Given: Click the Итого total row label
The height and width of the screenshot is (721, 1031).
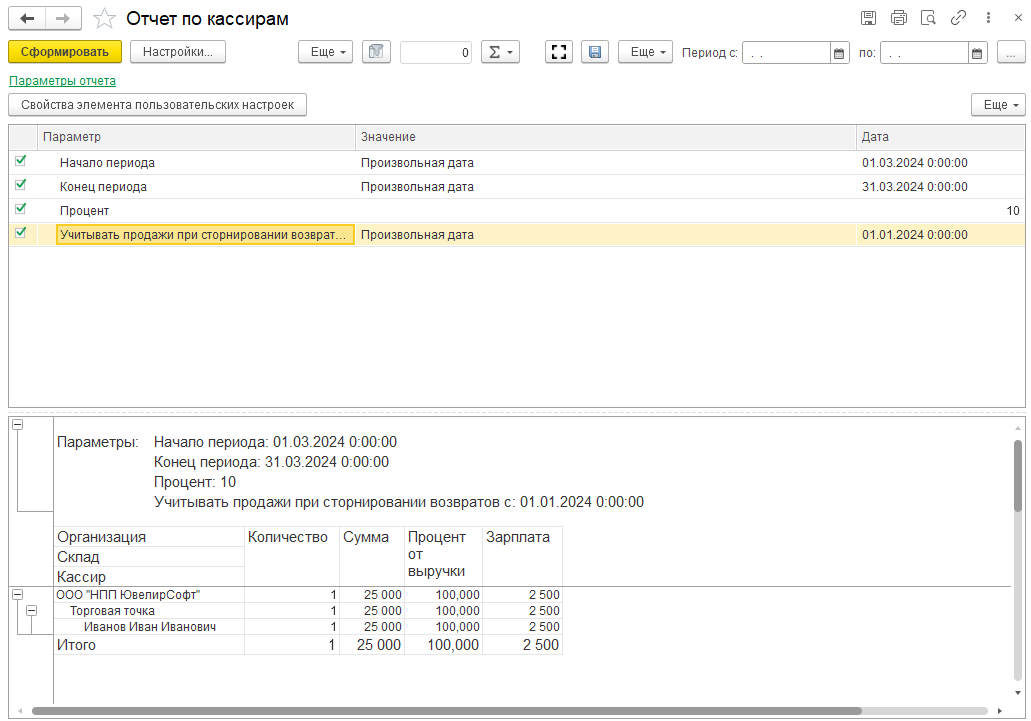Looking at the screenshot, I should [x=76, y=645].
